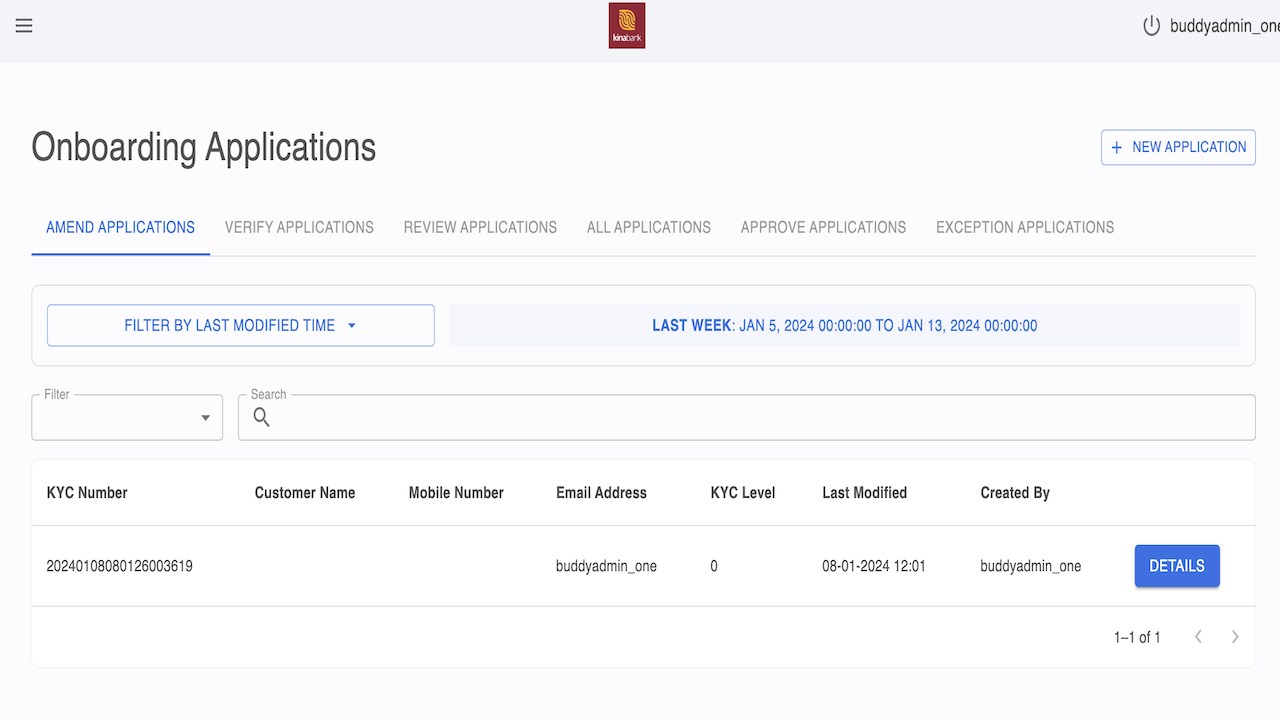Open the Filter combo box

pos(127,417)
